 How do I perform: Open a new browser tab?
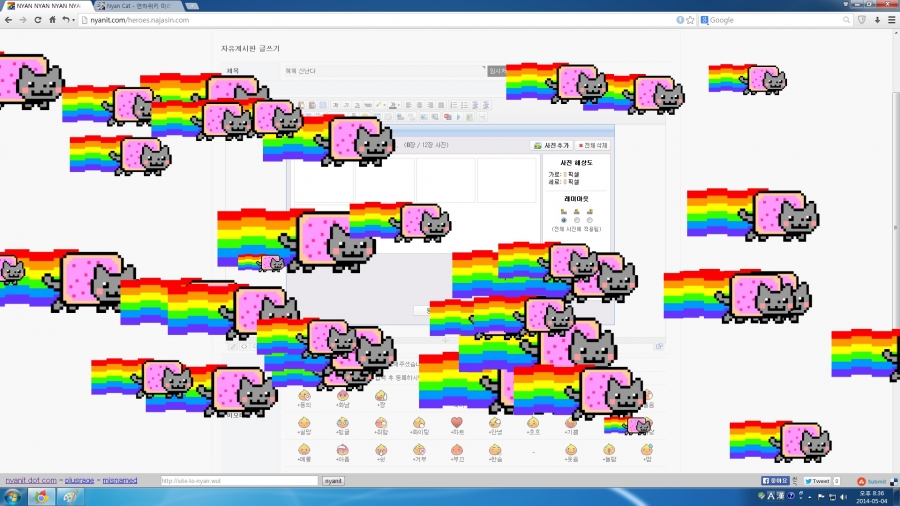(x=192, y=6)
